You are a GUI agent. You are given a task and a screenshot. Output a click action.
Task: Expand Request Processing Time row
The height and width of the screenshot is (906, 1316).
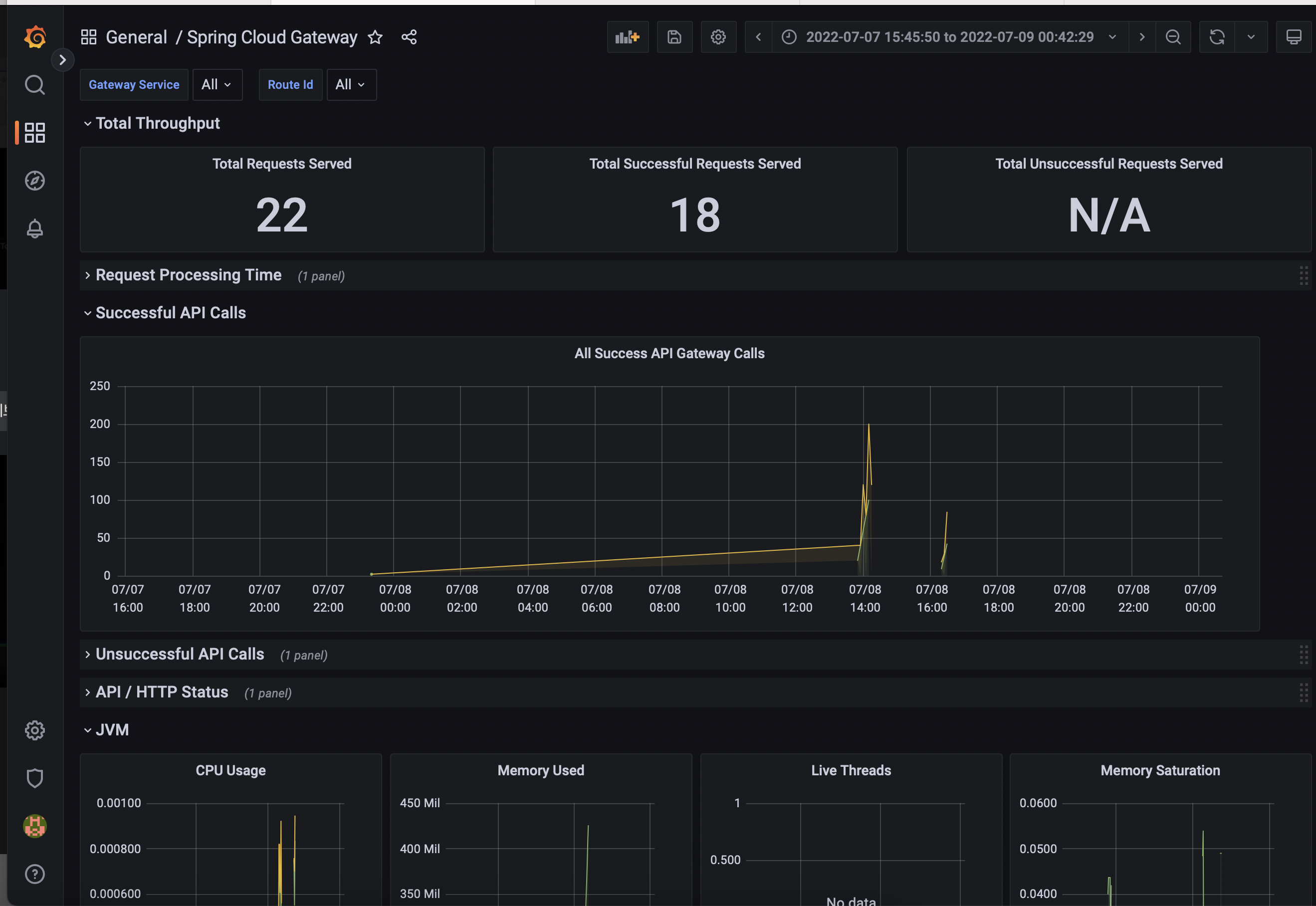point(189,275)
